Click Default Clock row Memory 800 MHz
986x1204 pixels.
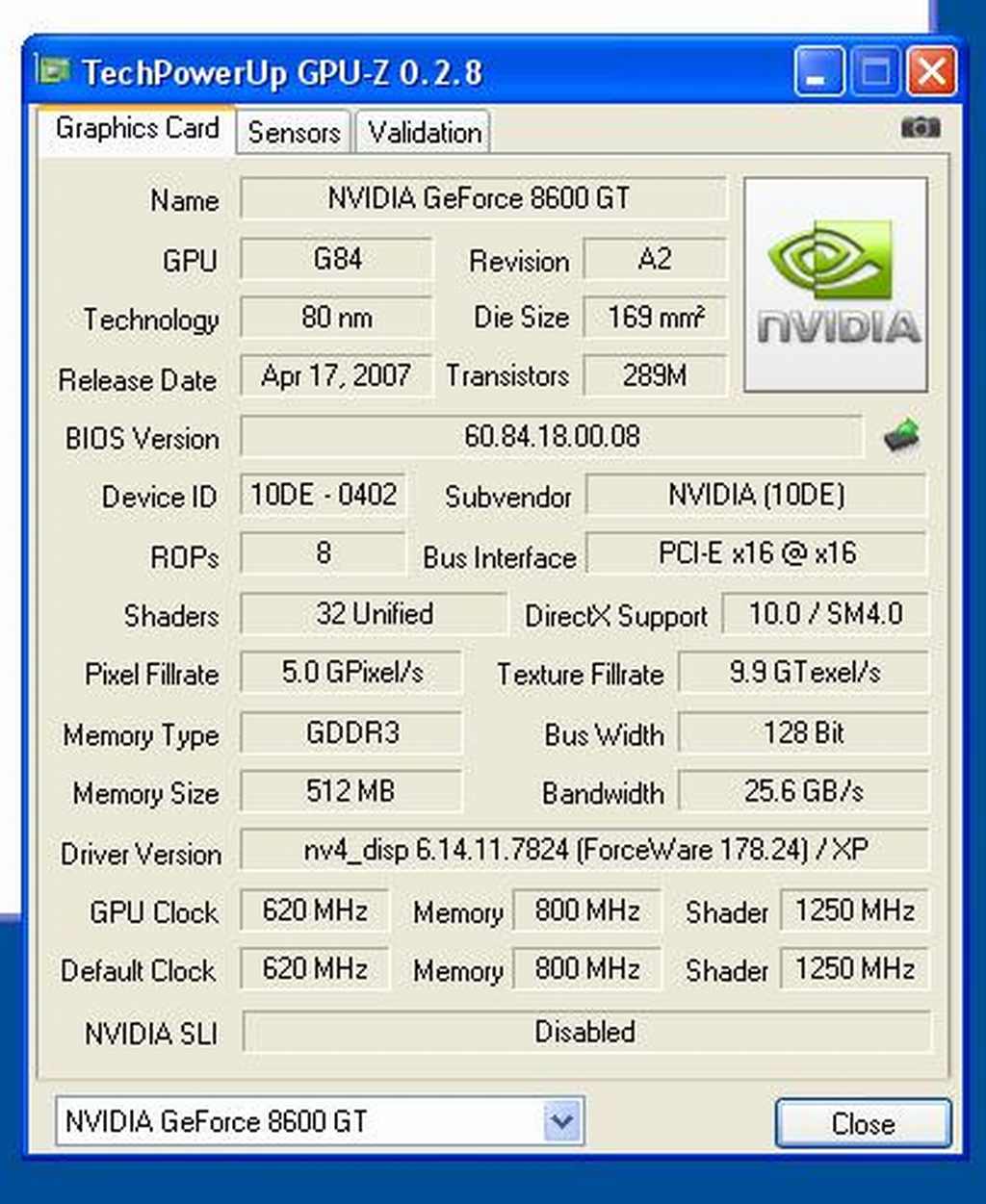(x=587, y=969)
